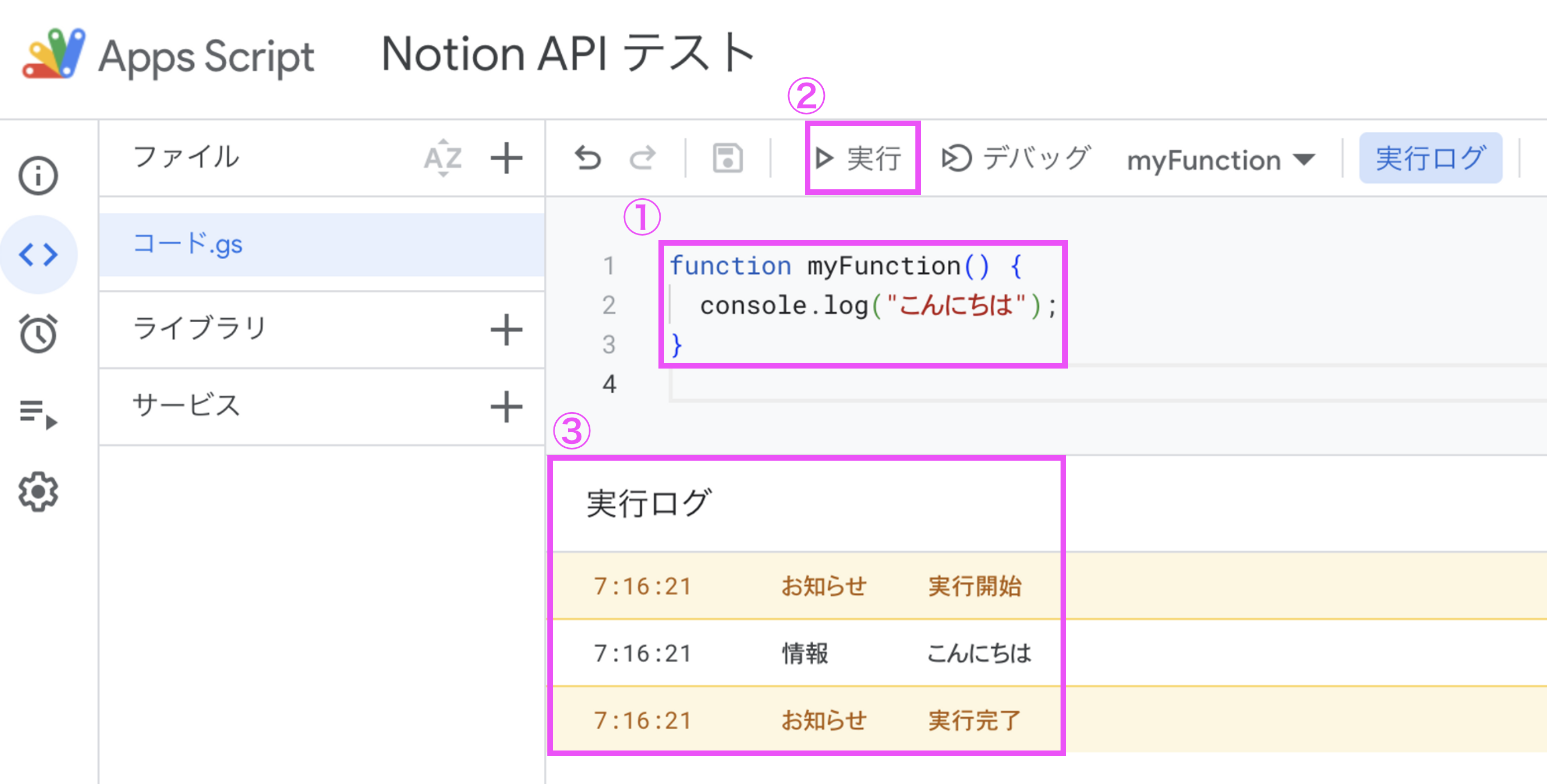Place cursor on the console.log line
This screenshot has height=784, width=1547.
click(x=878, y=305)
